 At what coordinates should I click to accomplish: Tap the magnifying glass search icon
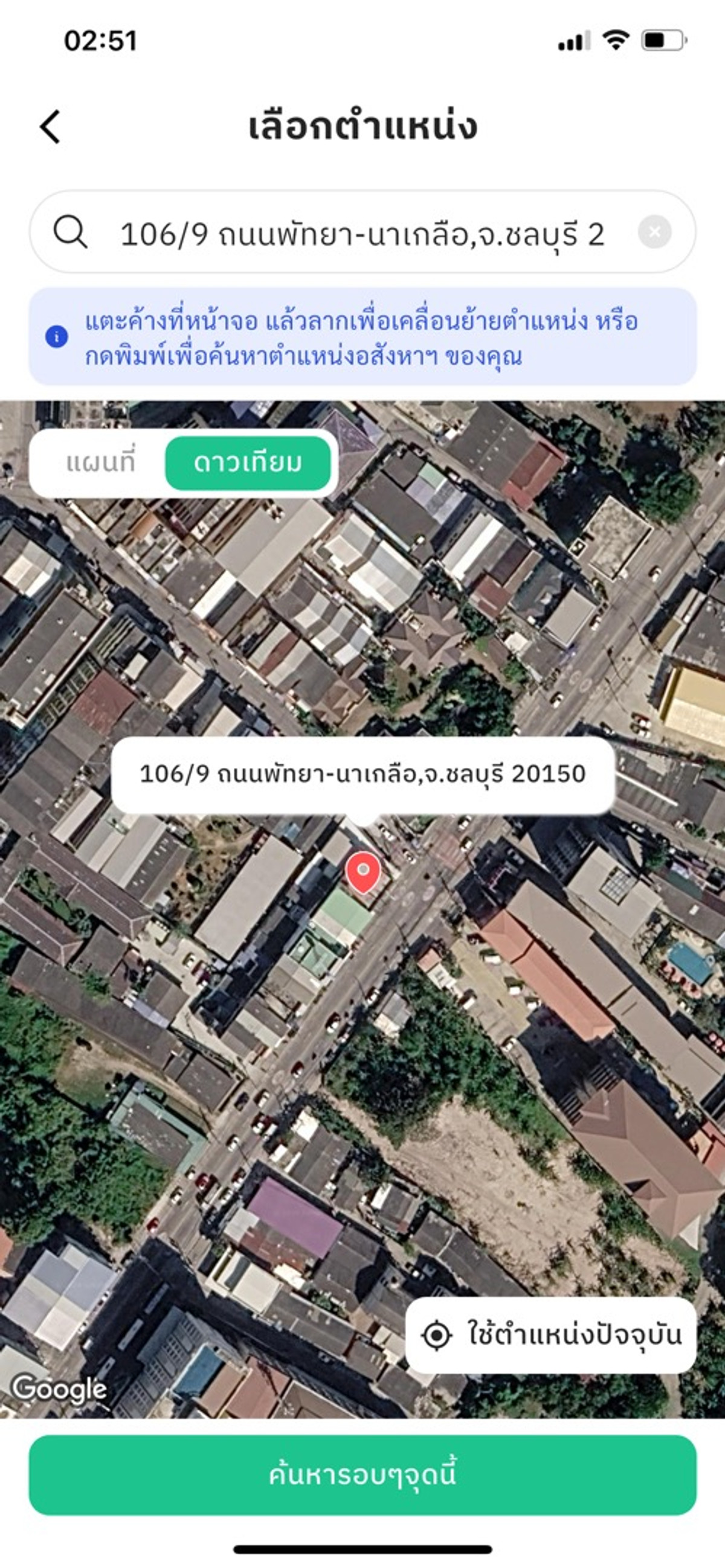tap(70, 232)
